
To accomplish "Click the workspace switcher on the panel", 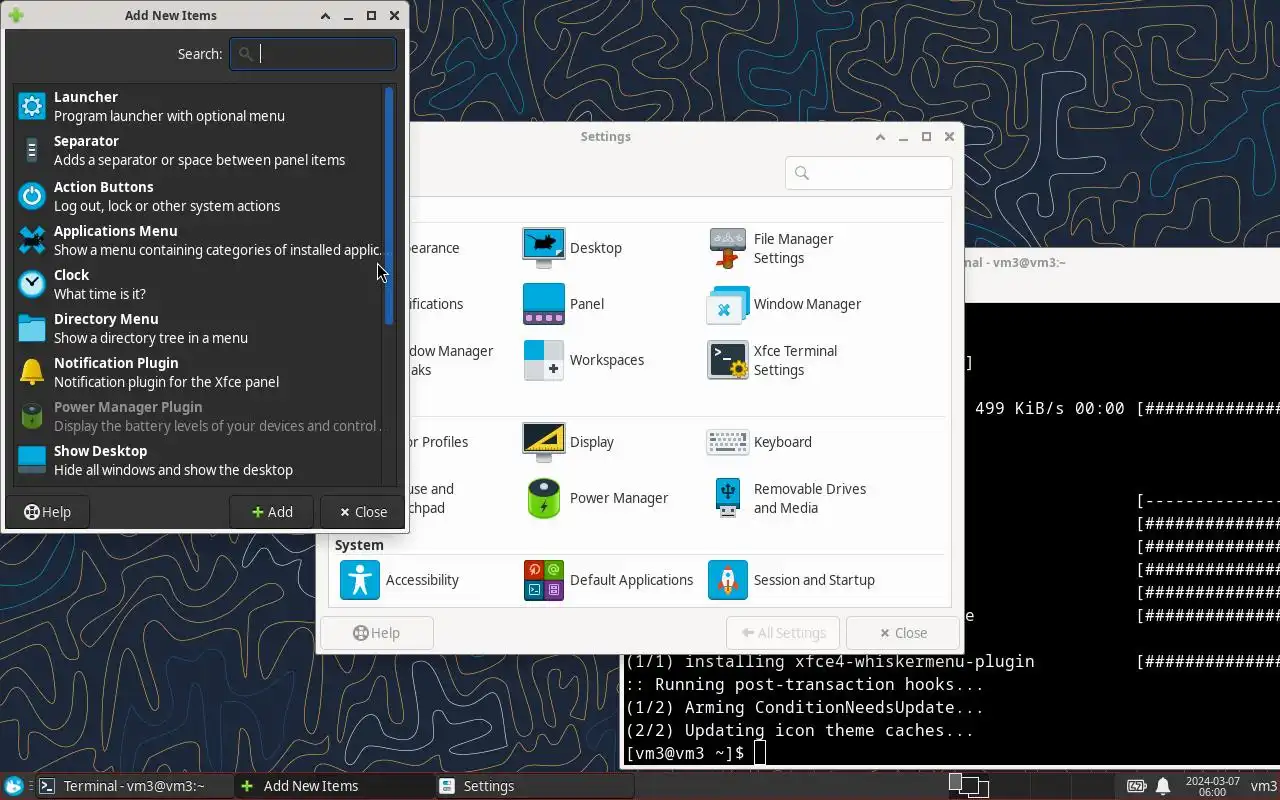I will tap(968, 786).
